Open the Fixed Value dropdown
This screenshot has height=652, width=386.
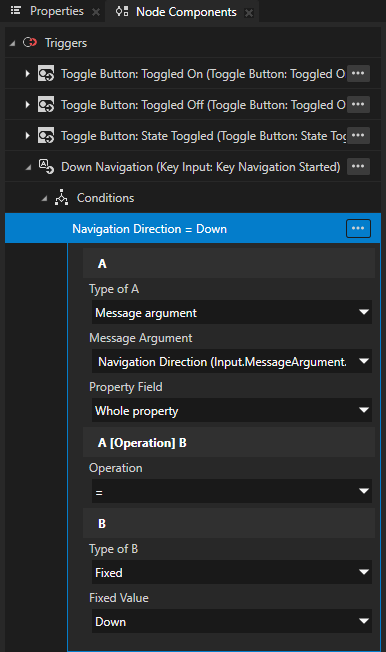232,621
